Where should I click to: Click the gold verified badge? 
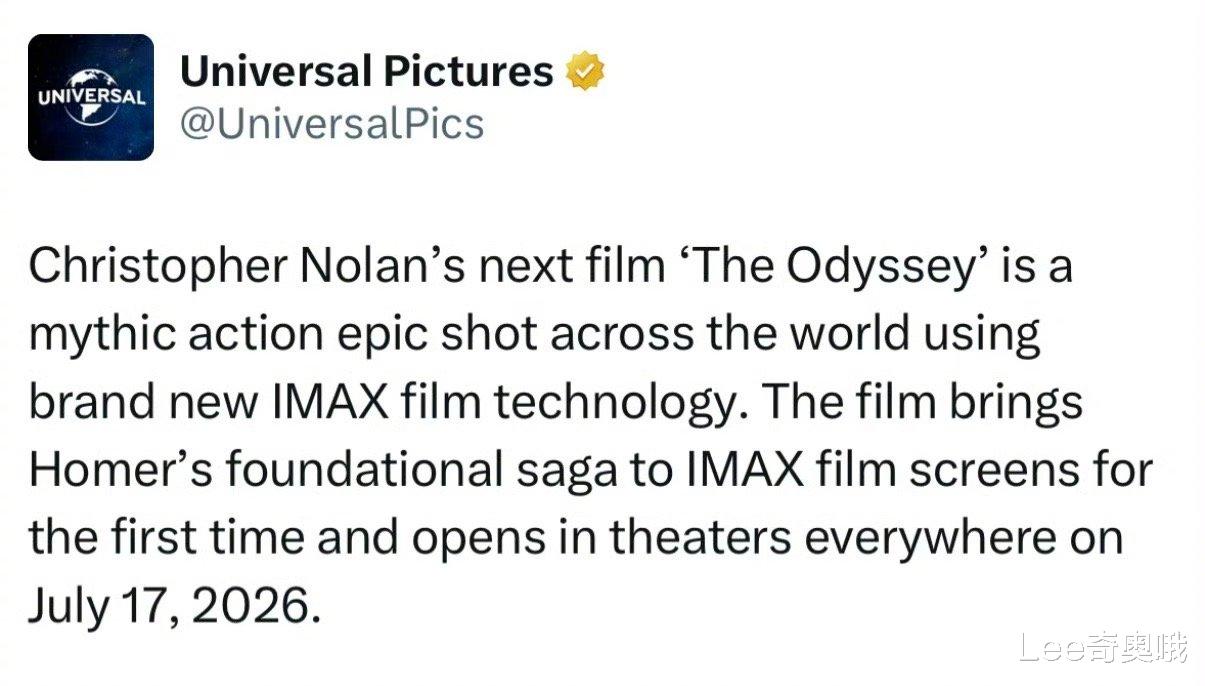[585, 74]
